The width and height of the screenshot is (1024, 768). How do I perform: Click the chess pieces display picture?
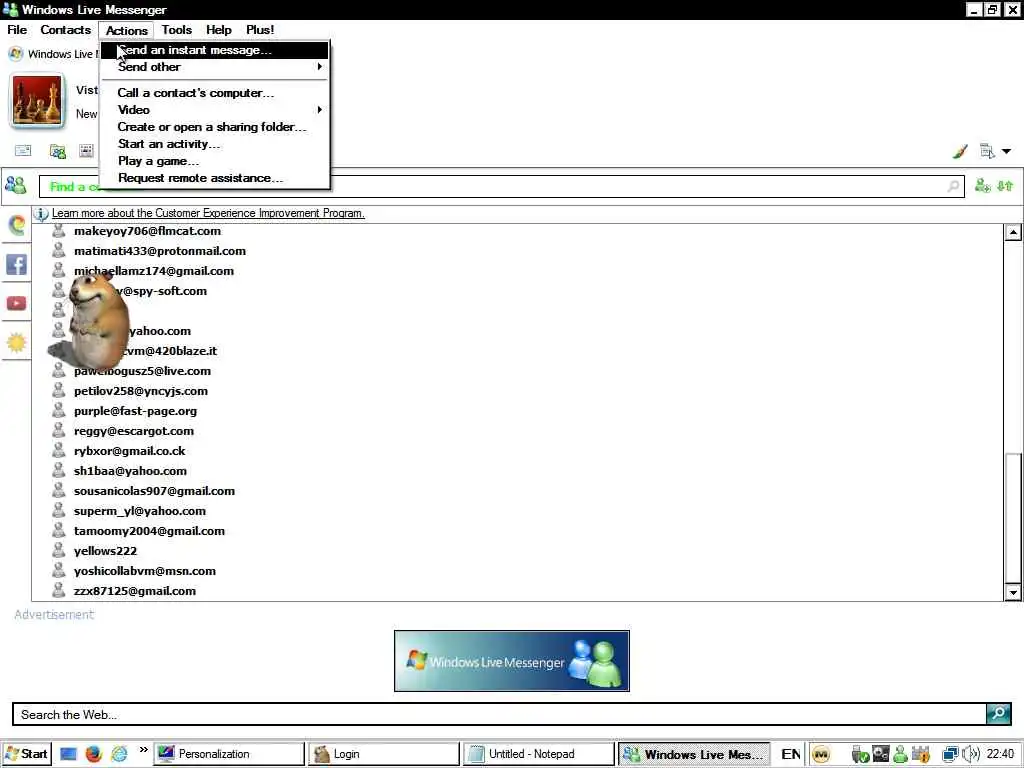(x=37, y=101)
